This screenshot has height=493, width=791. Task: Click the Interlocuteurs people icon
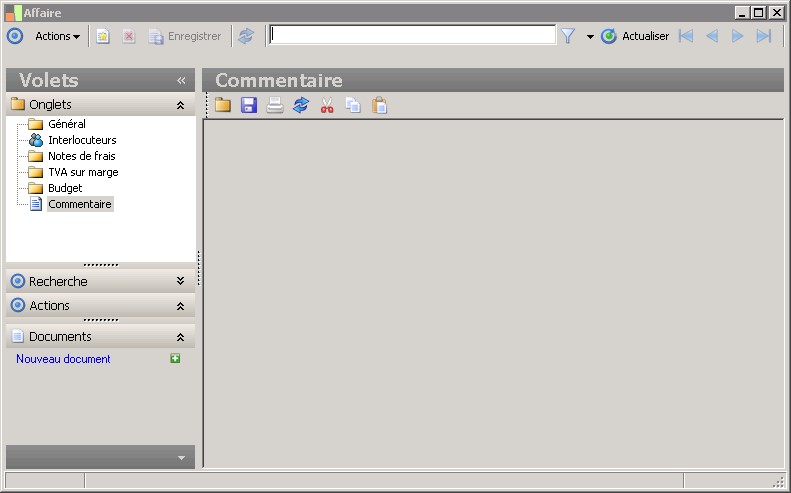click(36, 140)
